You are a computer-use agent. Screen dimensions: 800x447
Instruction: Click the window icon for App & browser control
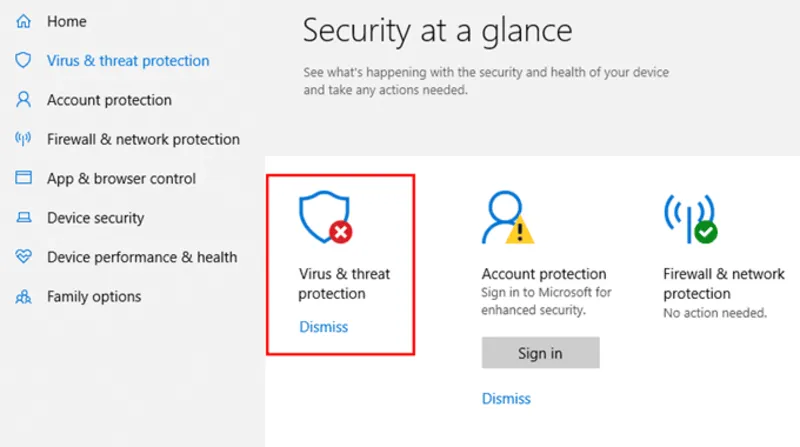(x=23, y=178)
